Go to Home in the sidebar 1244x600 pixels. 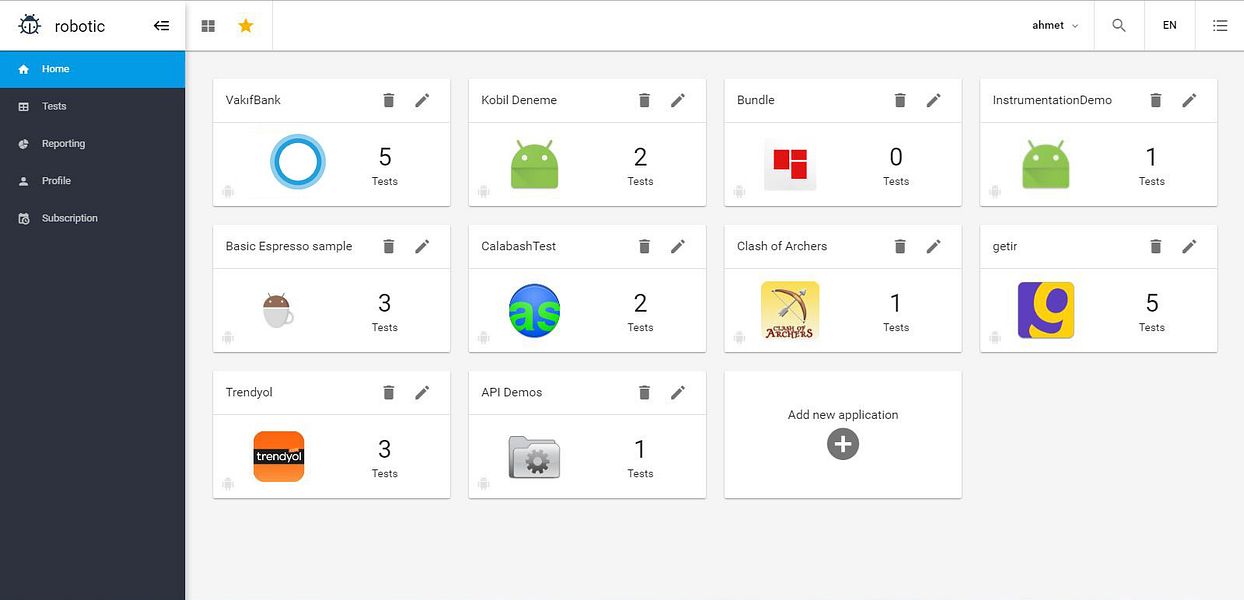(x=92, y=69)
